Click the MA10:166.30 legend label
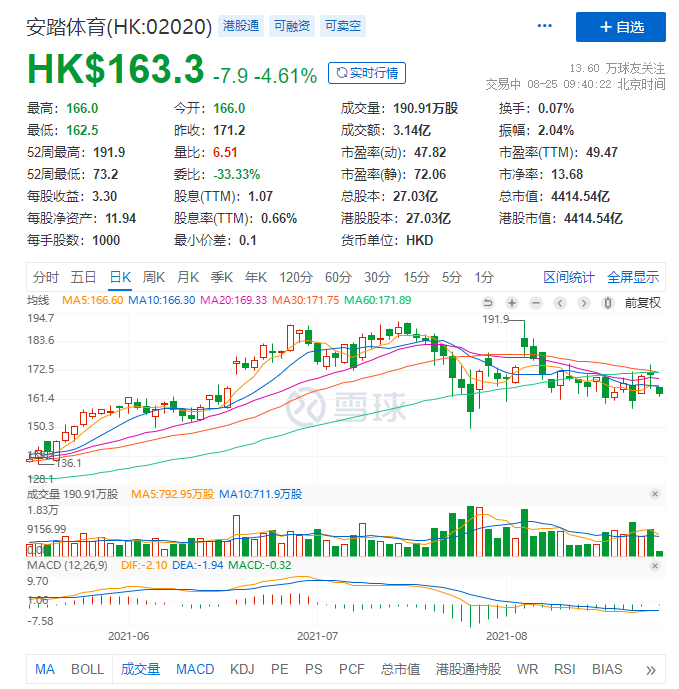The height and width of the screenshot is (689, 679). pos(162,300)
